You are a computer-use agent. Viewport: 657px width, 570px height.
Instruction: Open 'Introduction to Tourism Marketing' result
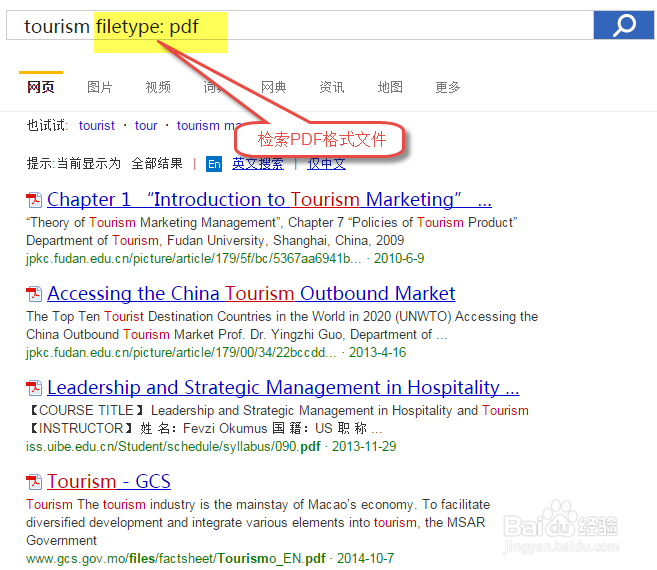pos(269,200)
